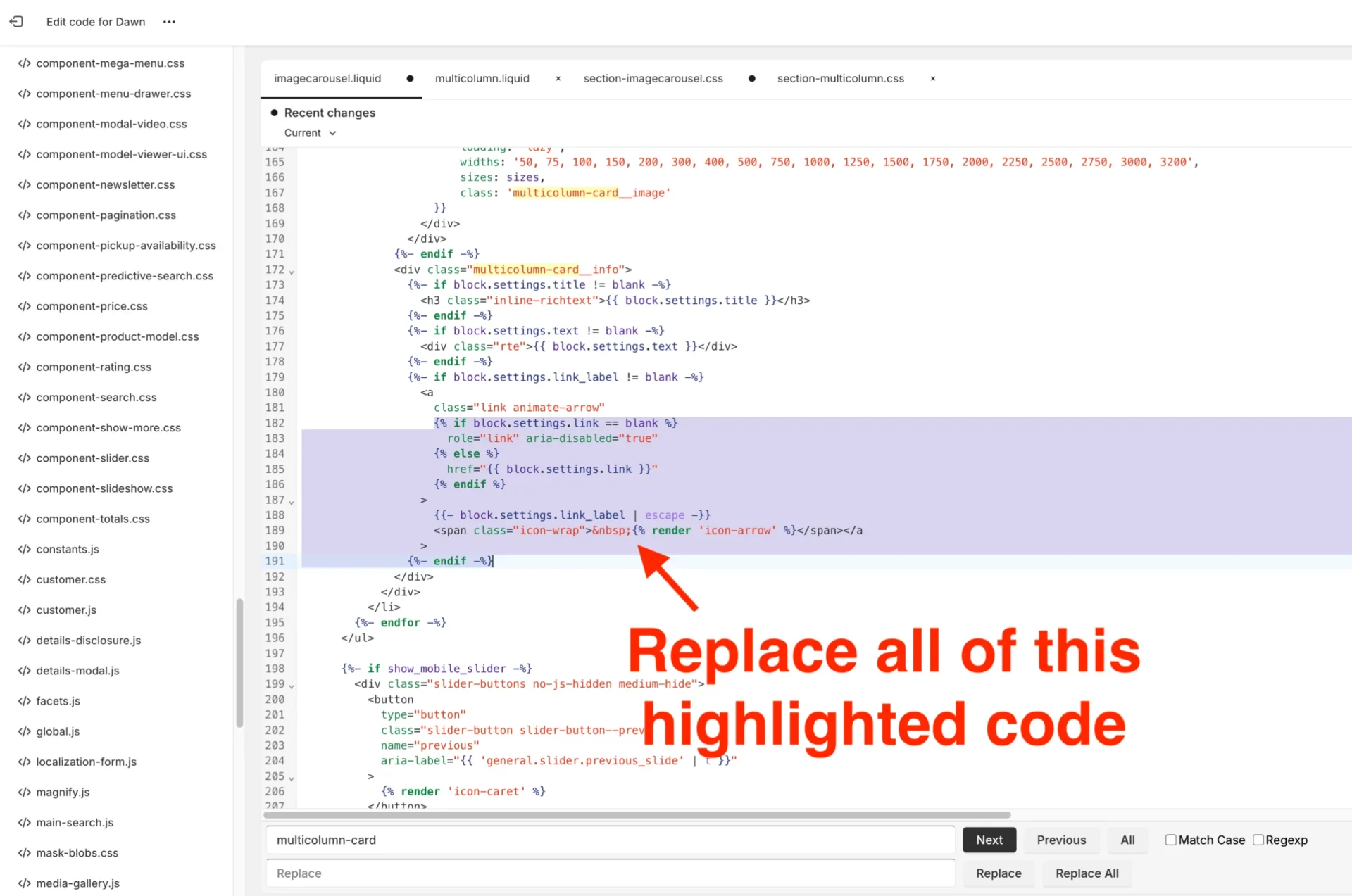1352x896 pixels.
Task: Click the Replace All button
Action: [1087, 873]
